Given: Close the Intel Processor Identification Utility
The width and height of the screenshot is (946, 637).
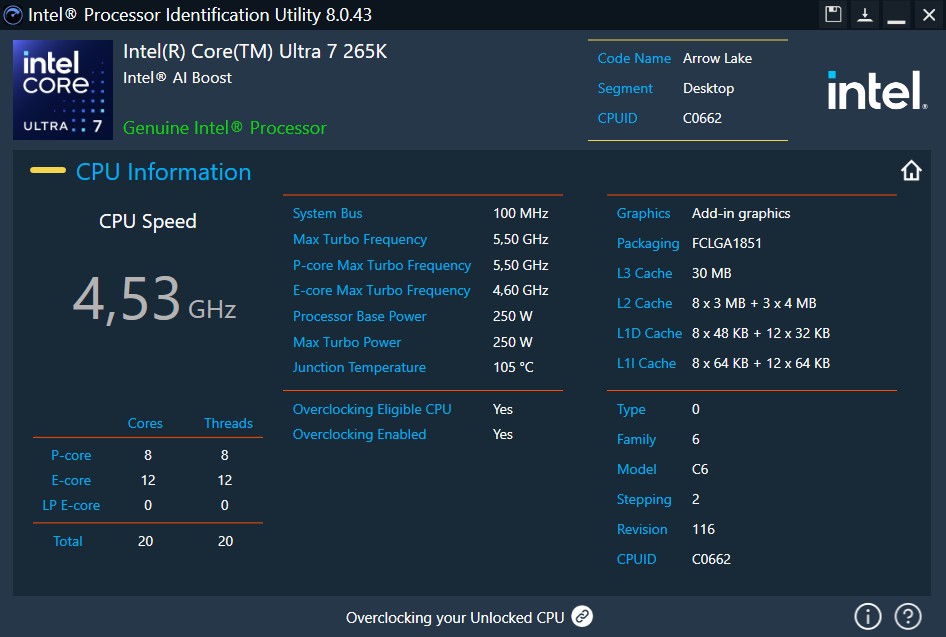Looking at the screenshot, I should coord(927,15).
